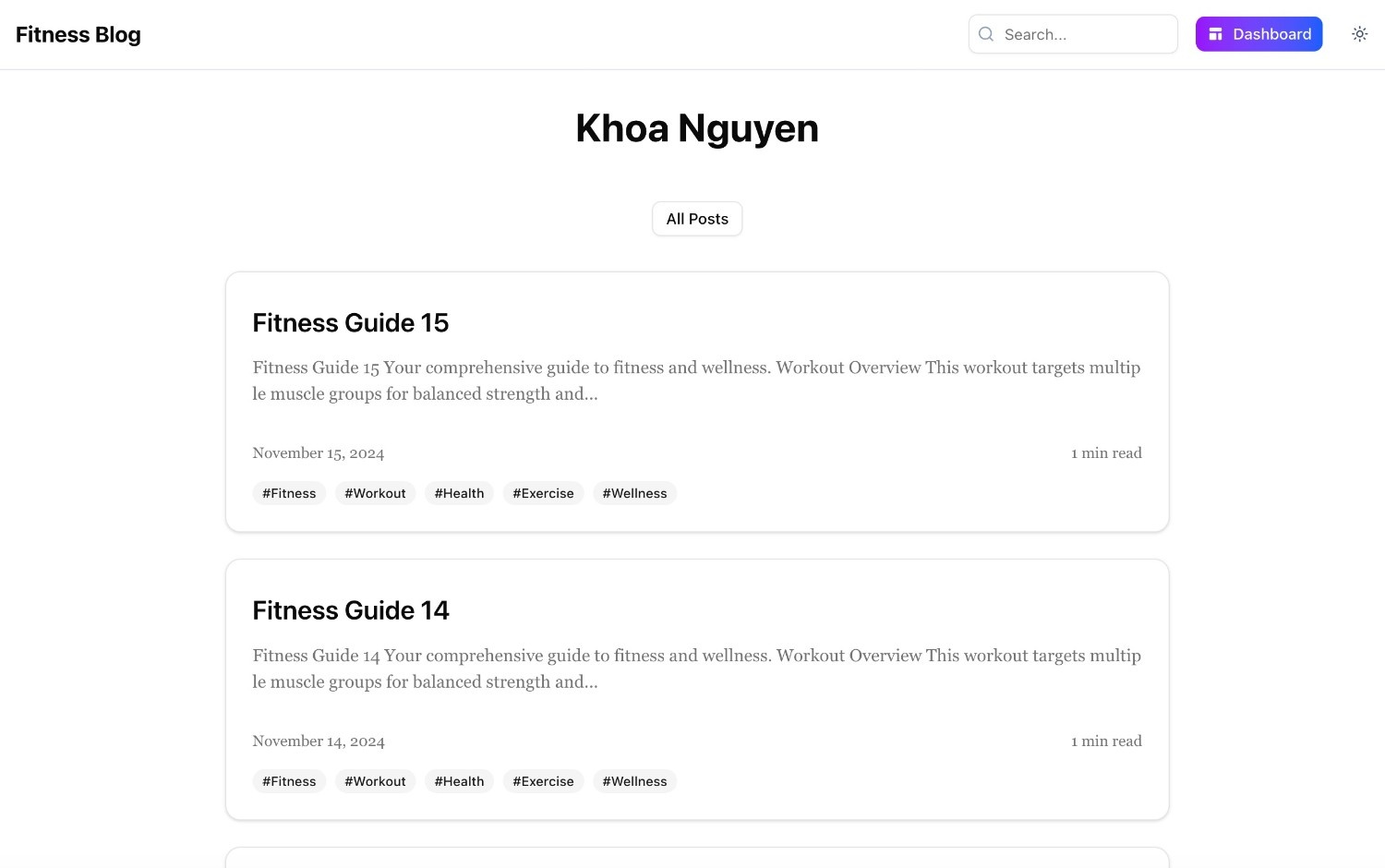Click the search magnifier icon
The width and height of the screenshot is (1385, 868).
985,34
